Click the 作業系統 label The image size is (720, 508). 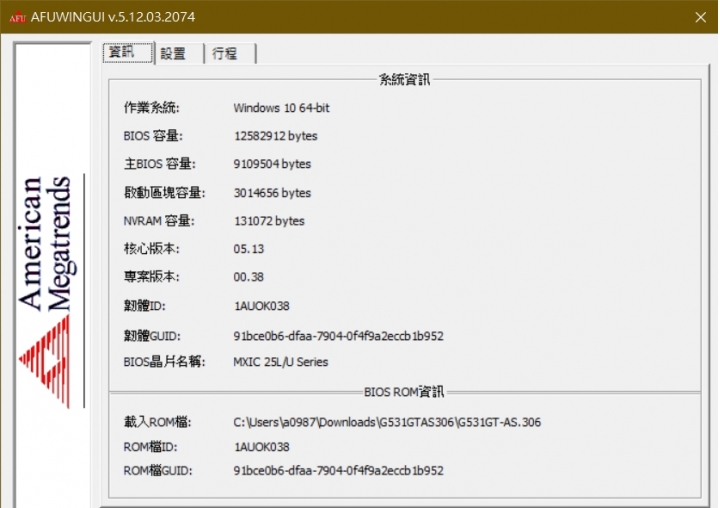click(152, 108)
